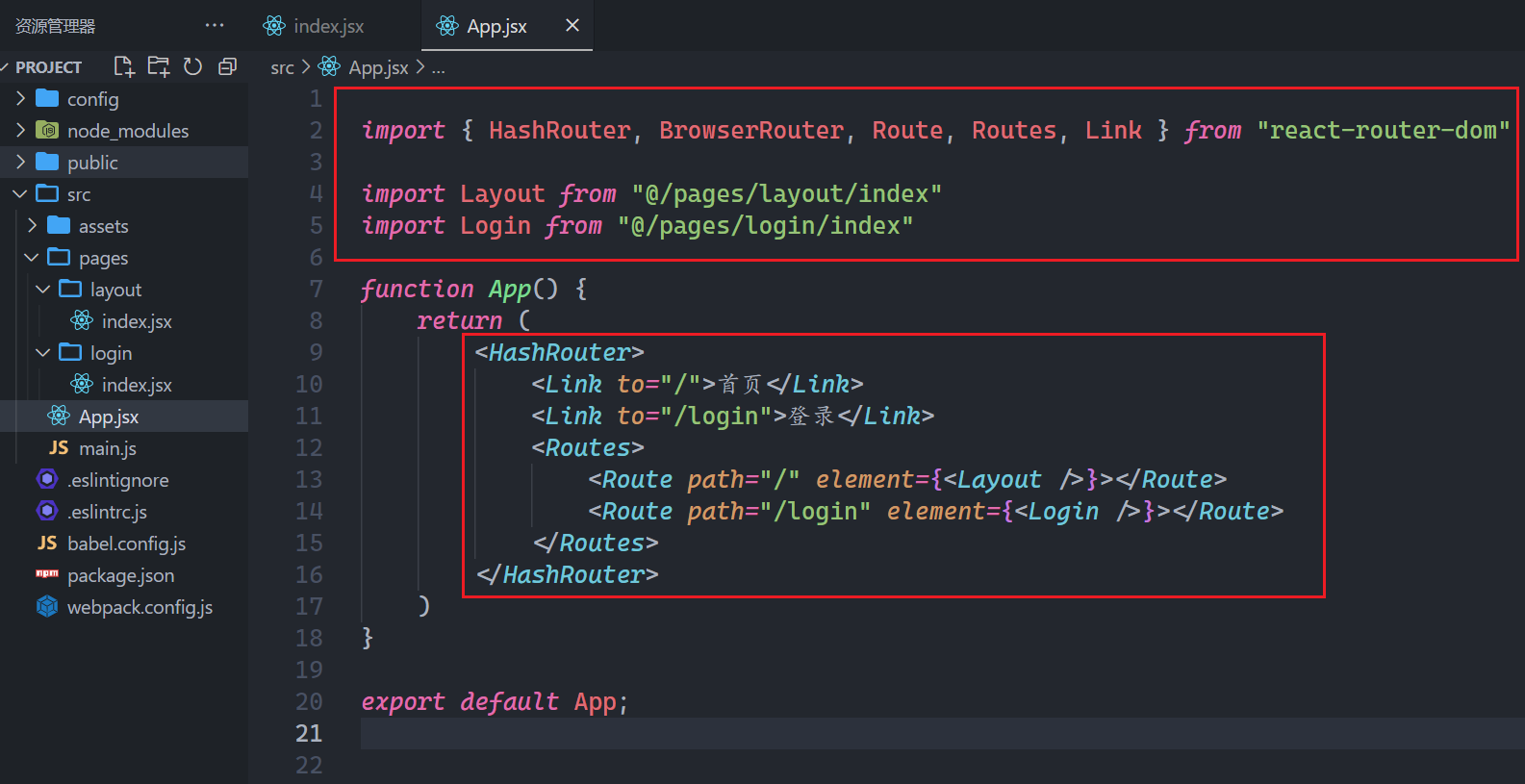Open babel.config.js in the explorer
This screenshot has width=1525, height=784.
coord(124,544)
